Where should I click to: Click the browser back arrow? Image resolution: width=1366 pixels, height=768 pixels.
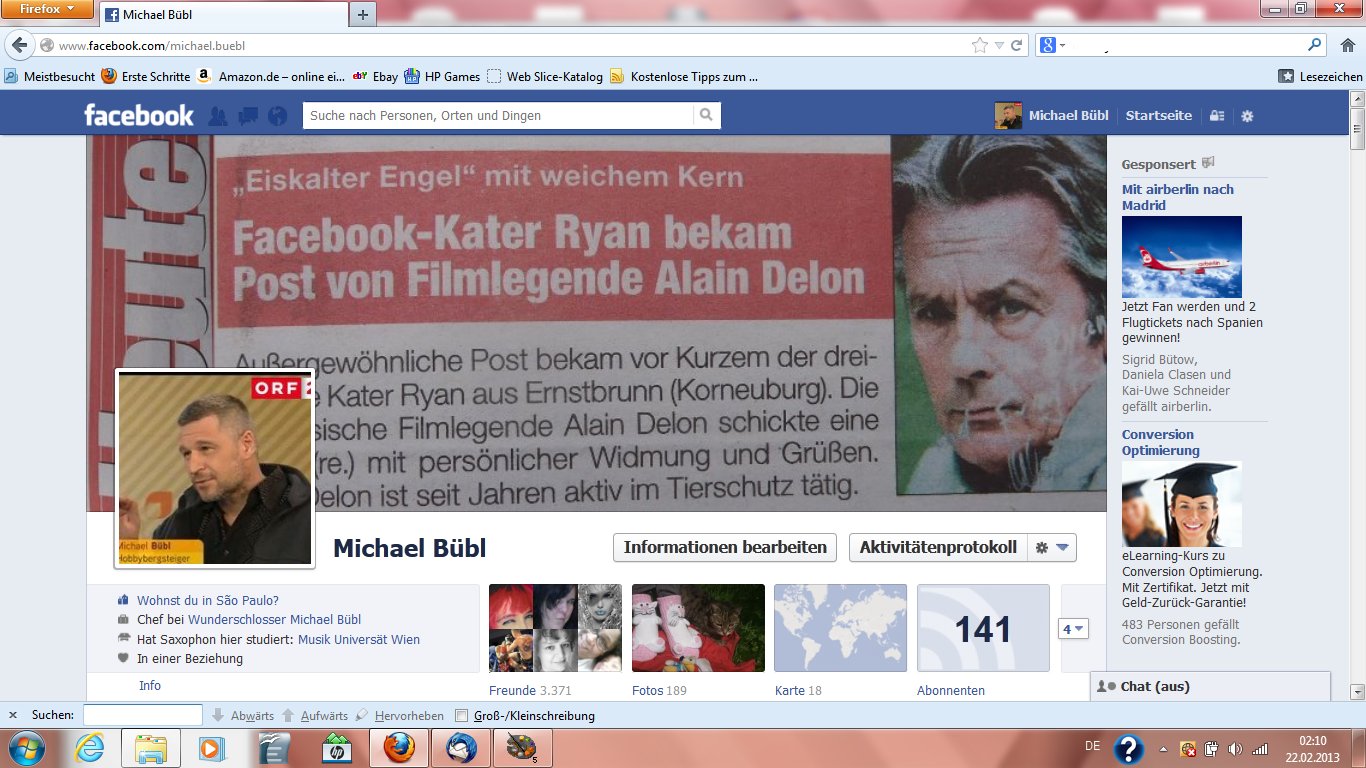point(20,46)
